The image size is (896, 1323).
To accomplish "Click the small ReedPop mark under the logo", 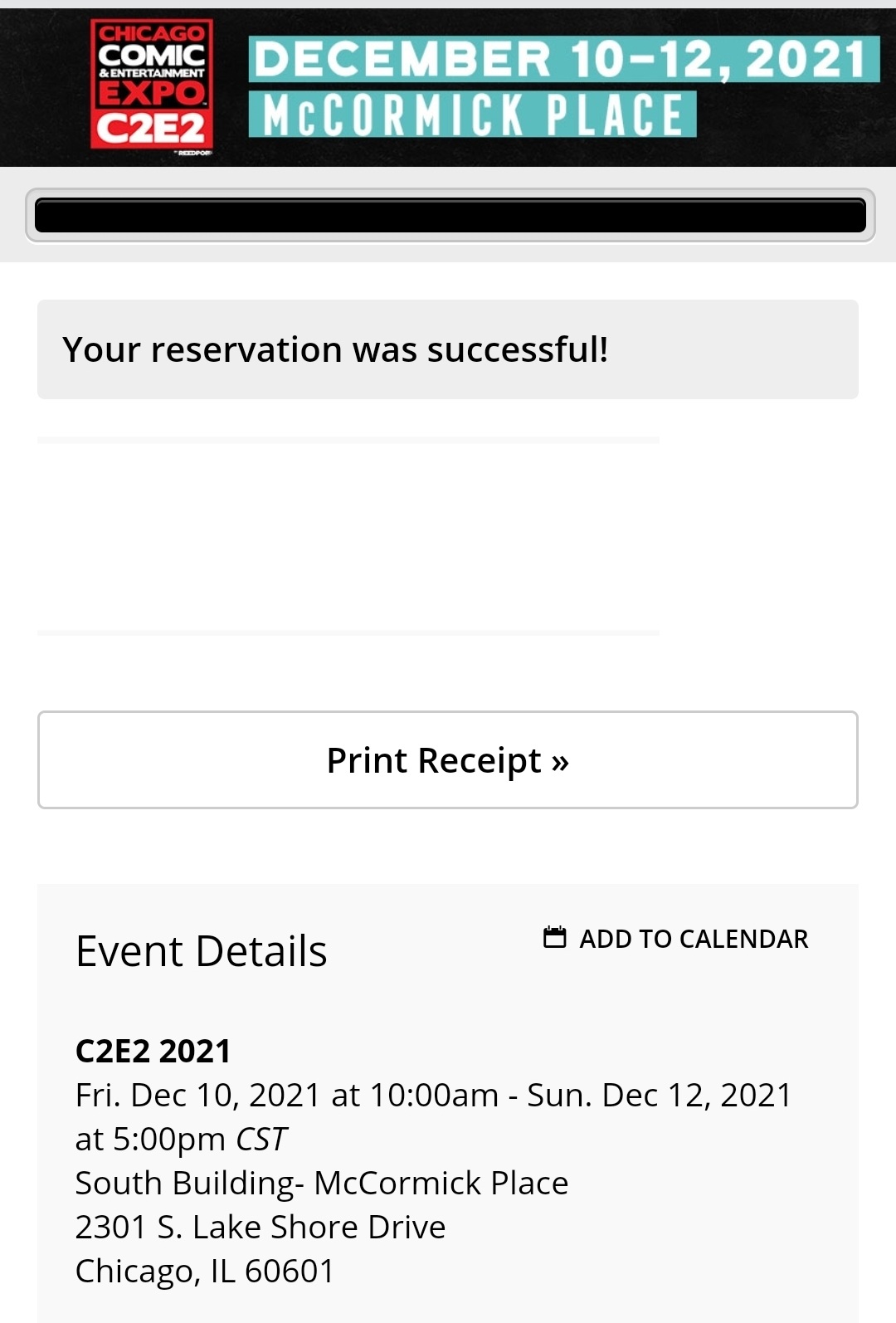I will point(194,153).
